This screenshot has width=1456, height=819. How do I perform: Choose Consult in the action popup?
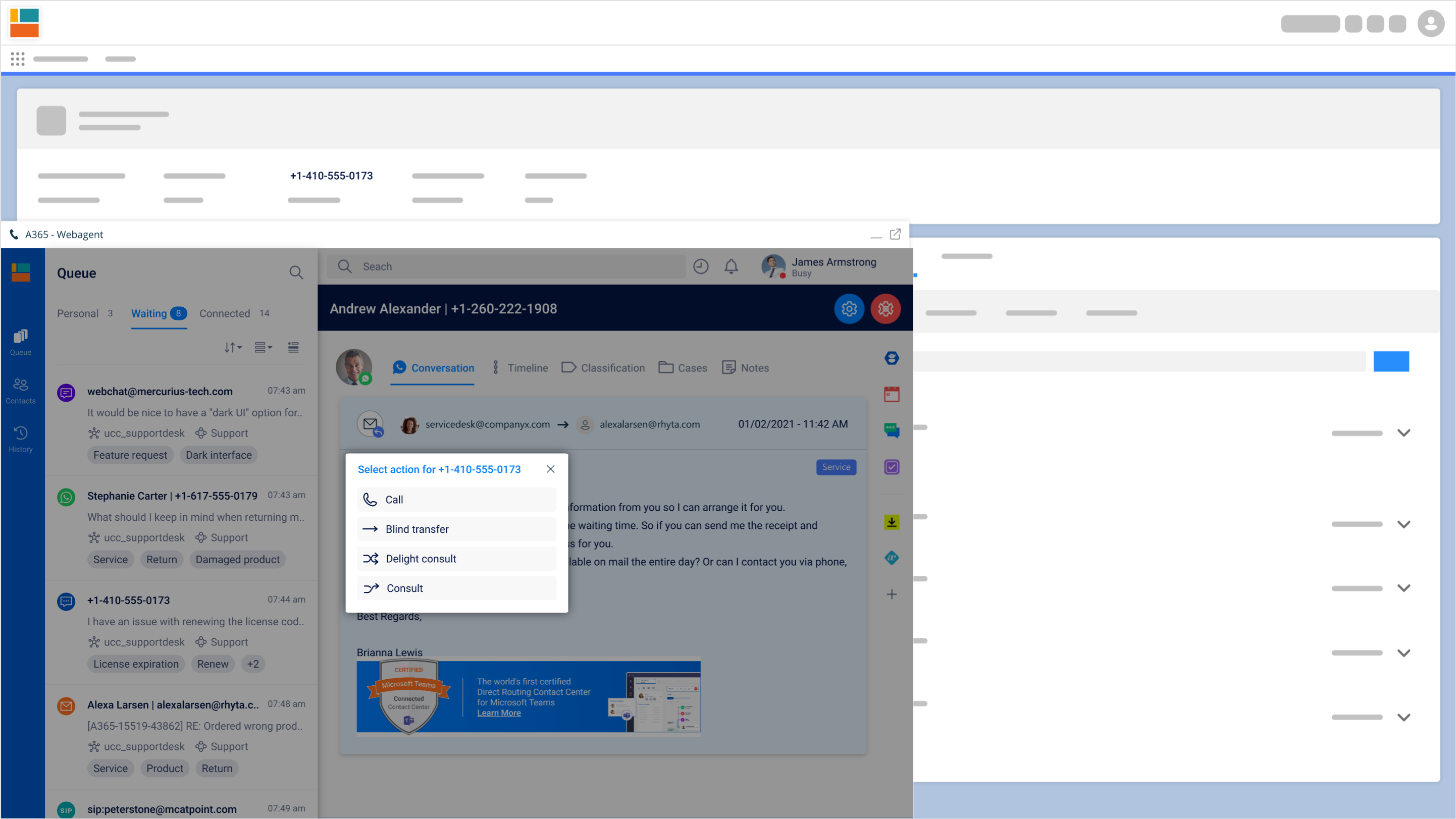pos(457,588)
